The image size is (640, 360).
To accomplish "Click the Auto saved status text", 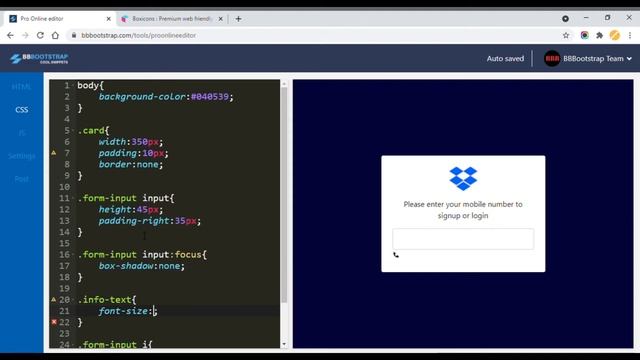I will click(x=505, y=59).
